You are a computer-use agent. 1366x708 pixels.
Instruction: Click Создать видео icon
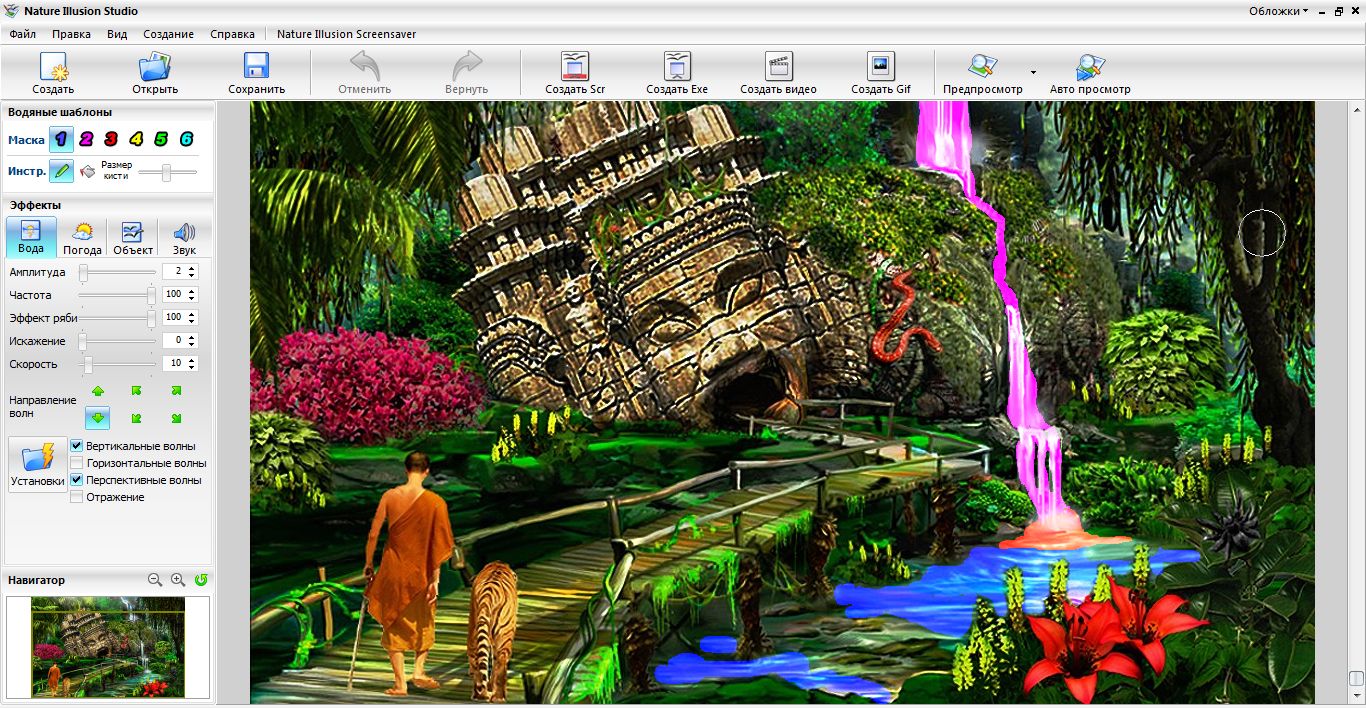(779, 66)
